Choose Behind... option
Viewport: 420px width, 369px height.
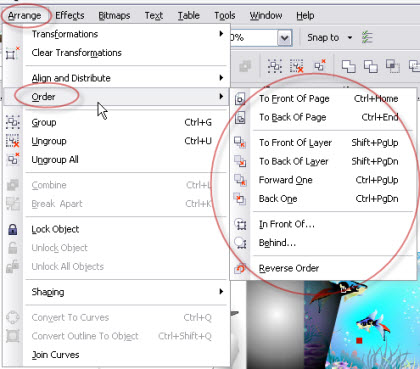323,243
